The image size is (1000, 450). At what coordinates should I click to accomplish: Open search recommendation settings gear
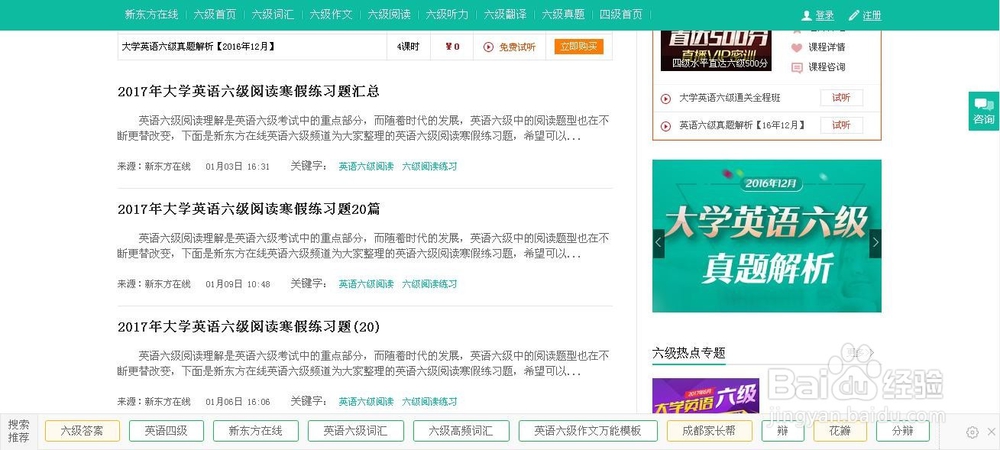(972, 432)
